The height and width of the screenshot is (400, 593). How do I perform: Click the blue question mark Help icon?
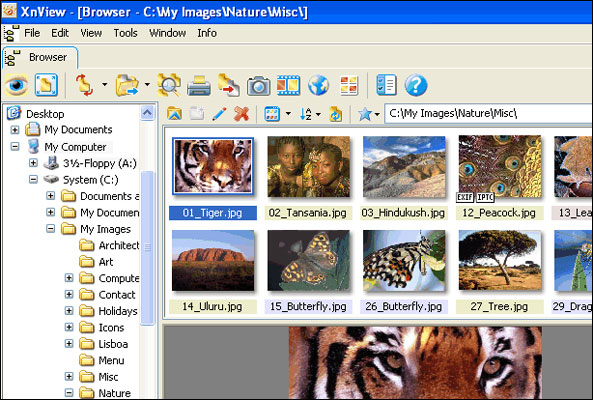(x=416, y=85)
